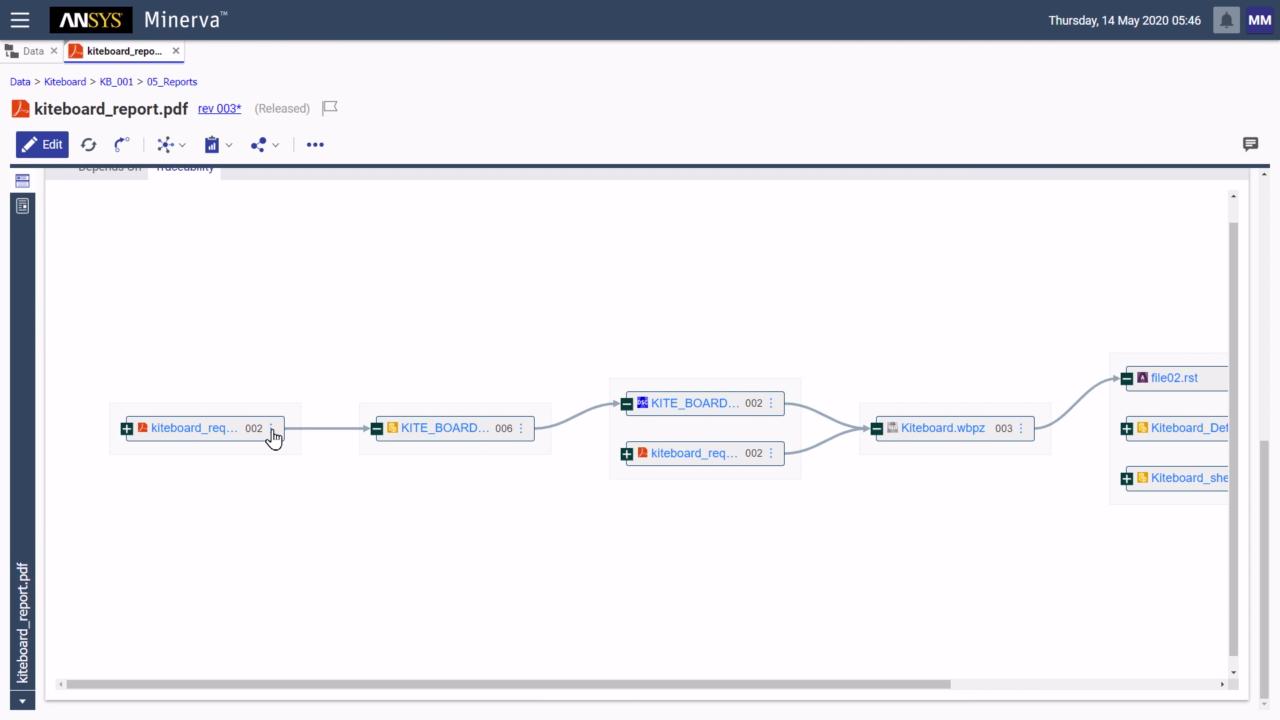1280x720 pixels.
Task: Click the flag icon next to Released
Action: coord(330,108)
